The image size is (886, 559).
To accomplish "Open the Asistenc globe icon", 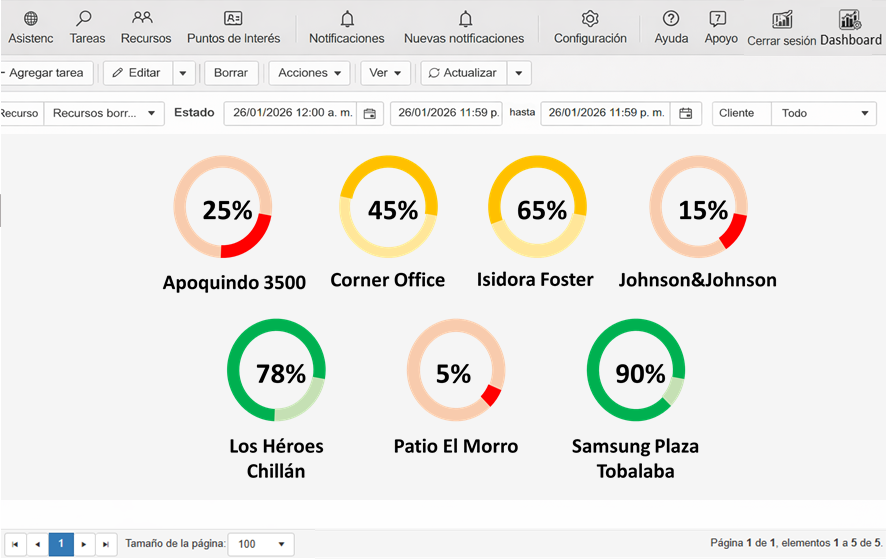I will 31,19.
